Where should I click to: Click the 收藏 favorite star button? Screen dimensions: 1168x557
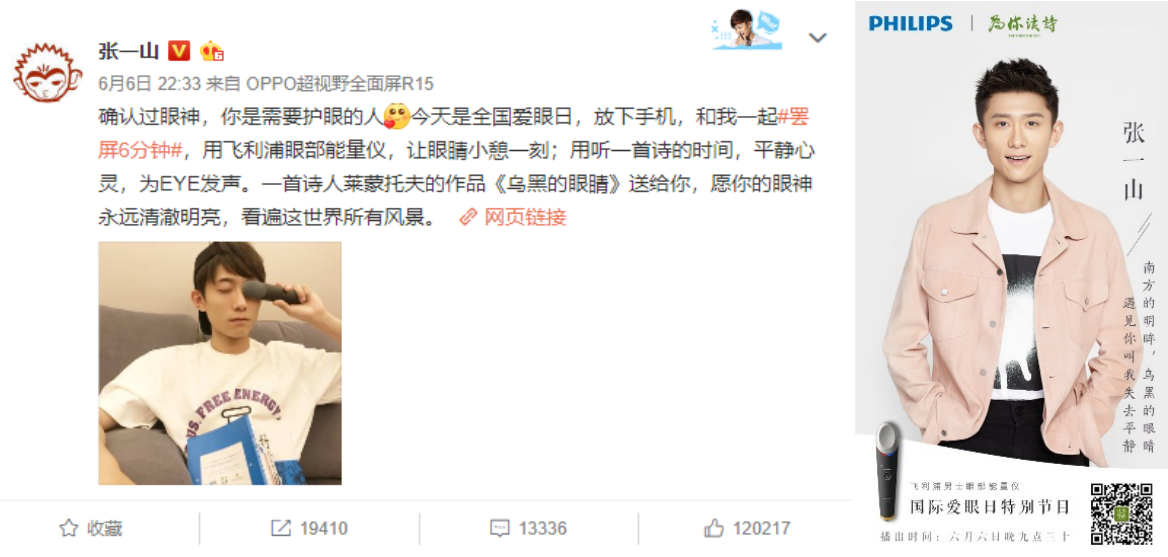coord(90,529)
